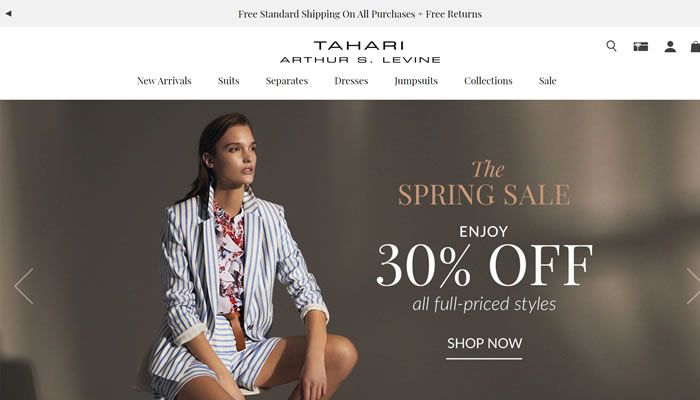Open the account profile icon
700x400 pixels.
click(670, 46)
